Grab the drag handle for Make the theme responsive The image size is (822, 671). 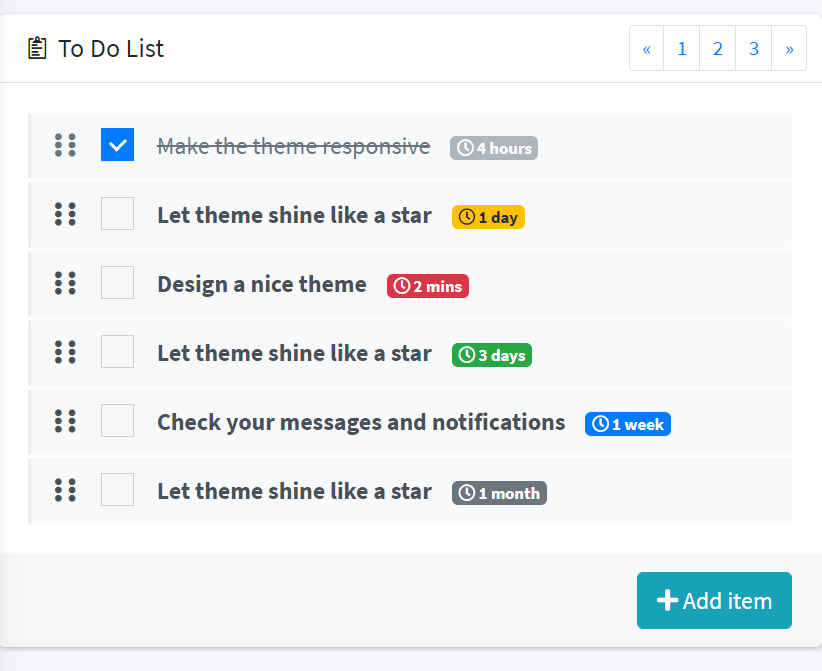pyautogui.click(x=66, y=145)
